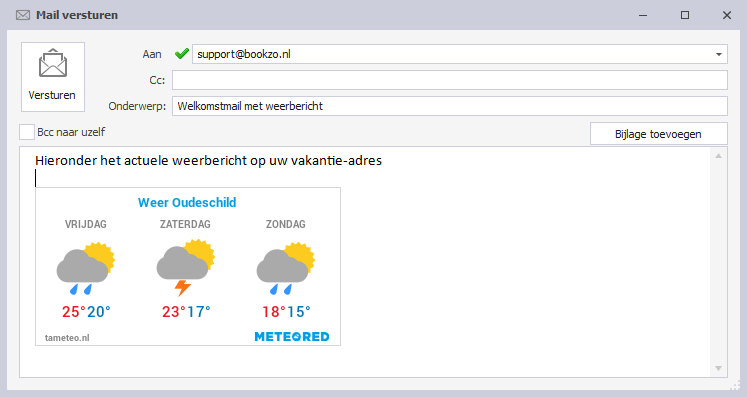Click the VRIJDAG day label
747x397 pixels.
86,224
